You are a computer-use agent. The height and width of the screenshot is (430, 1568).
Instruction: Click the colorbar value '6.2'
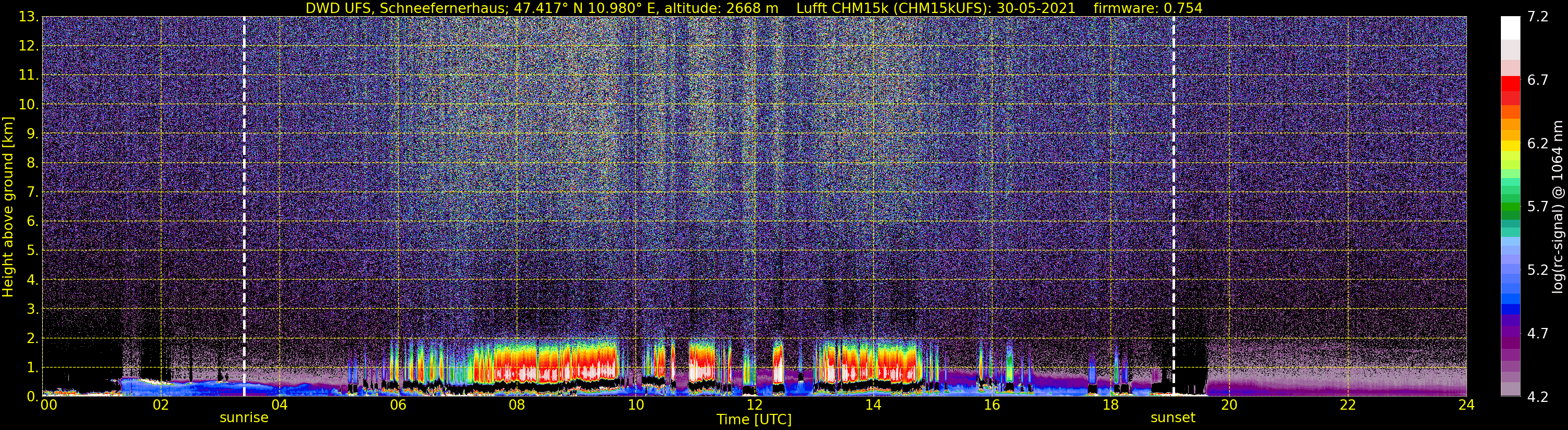click(x=1538, y=143)
